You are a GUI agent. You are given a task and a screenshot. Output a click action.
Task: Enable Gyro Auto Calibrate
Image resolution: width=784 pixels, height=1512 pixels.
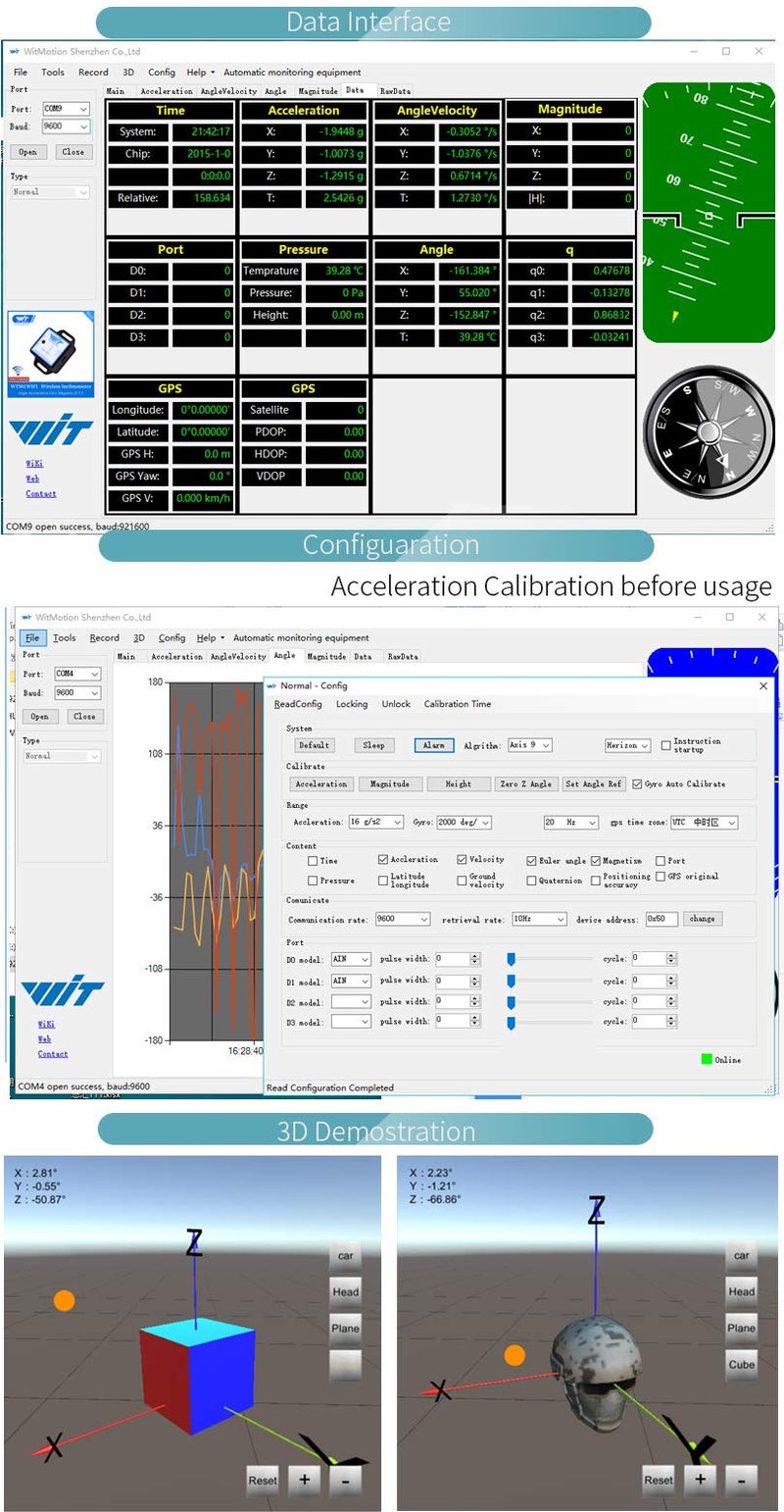(x=636, y=783)
